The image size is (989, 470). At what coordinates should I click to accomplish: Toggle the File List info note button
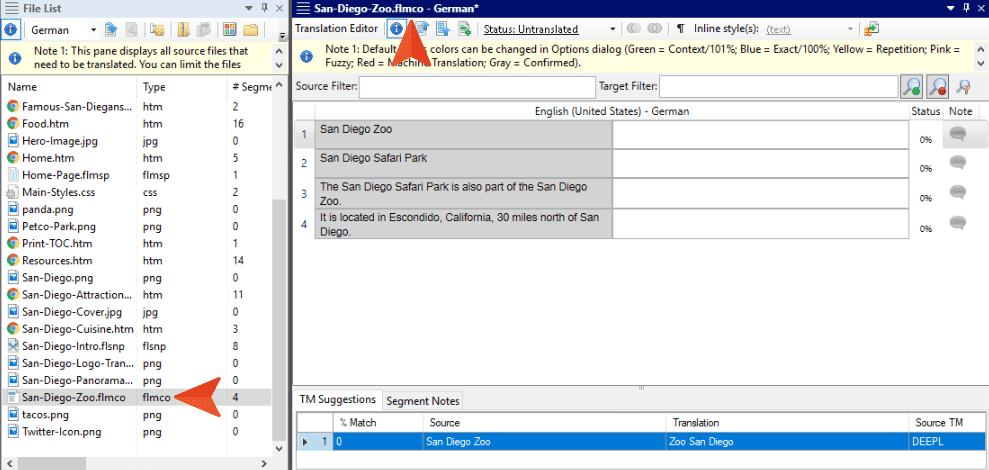click(11, 29)
